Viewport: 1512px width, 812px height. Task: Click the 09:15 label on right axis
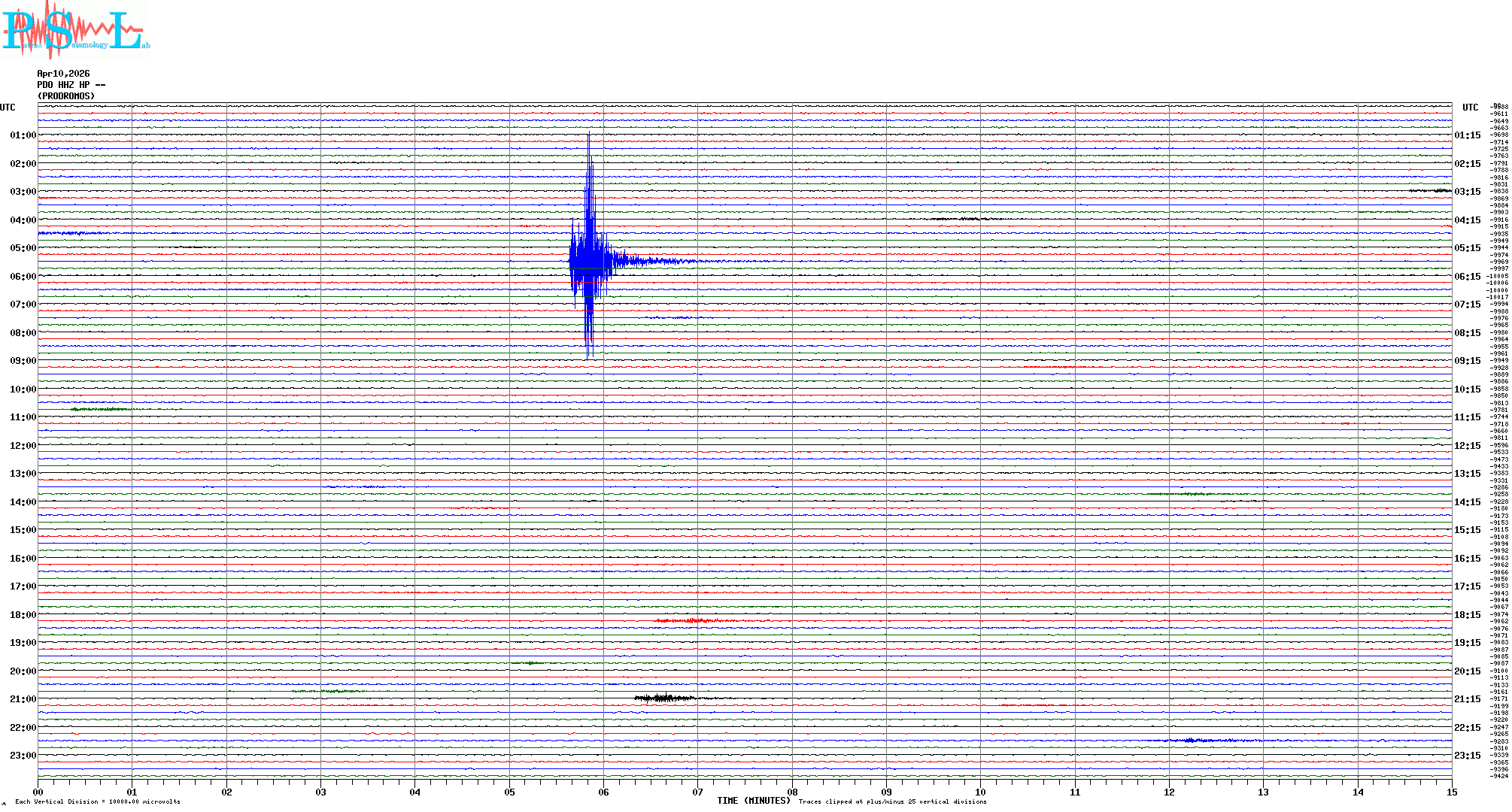(1467, 361)
